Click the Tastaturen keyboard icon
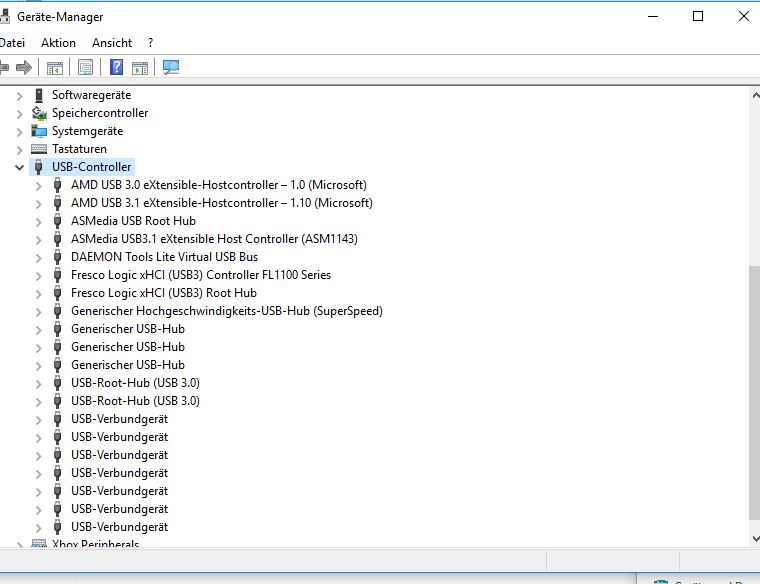 click(39, 149)
